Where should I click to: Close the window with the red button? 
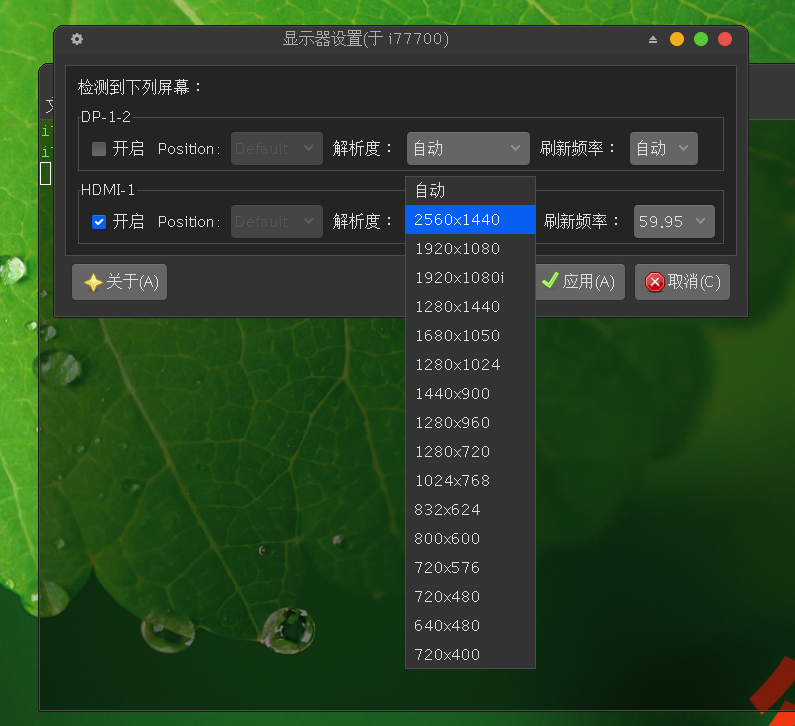[725, 39]
